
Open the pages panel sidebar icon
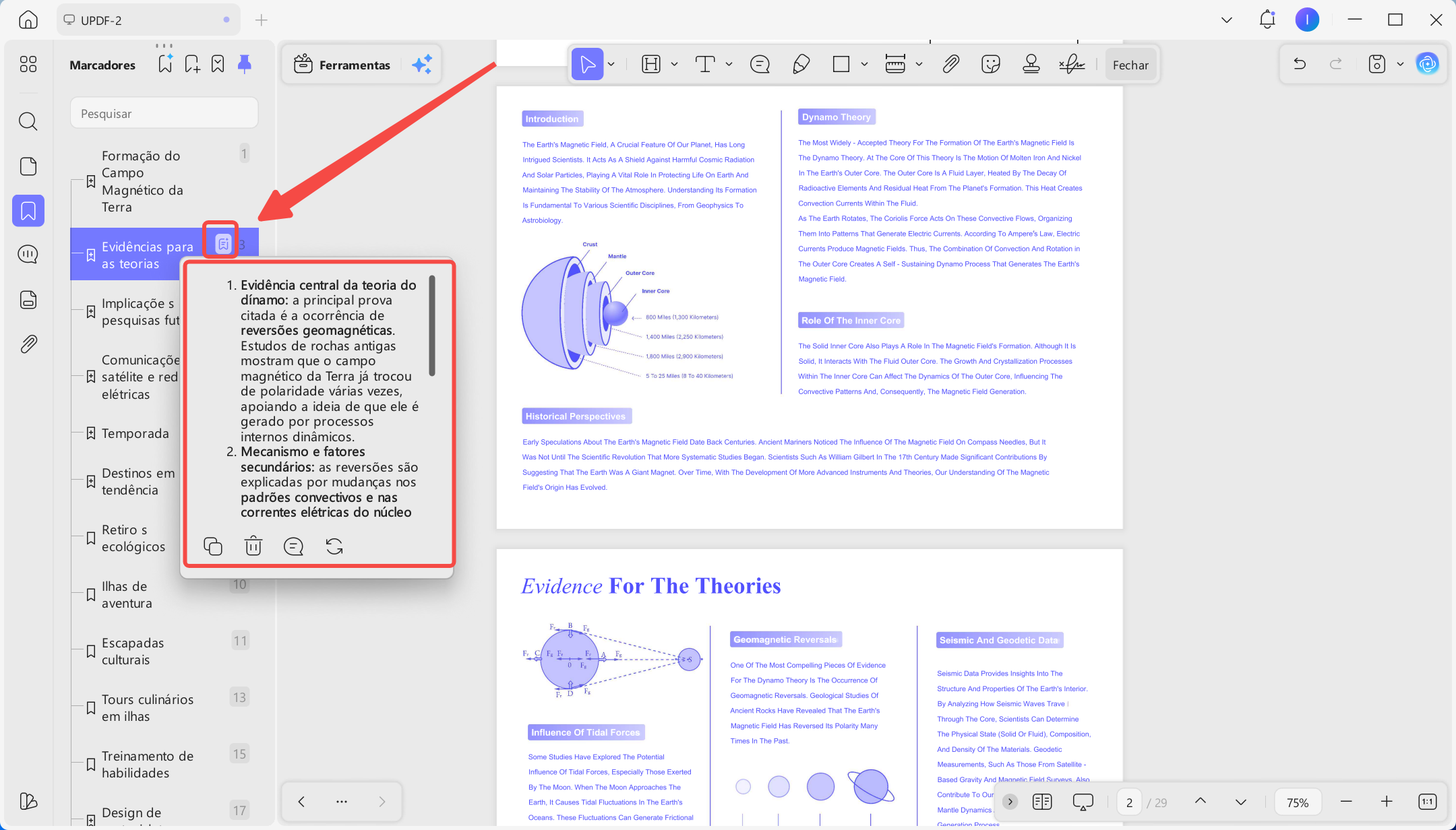tap(28, 166)
